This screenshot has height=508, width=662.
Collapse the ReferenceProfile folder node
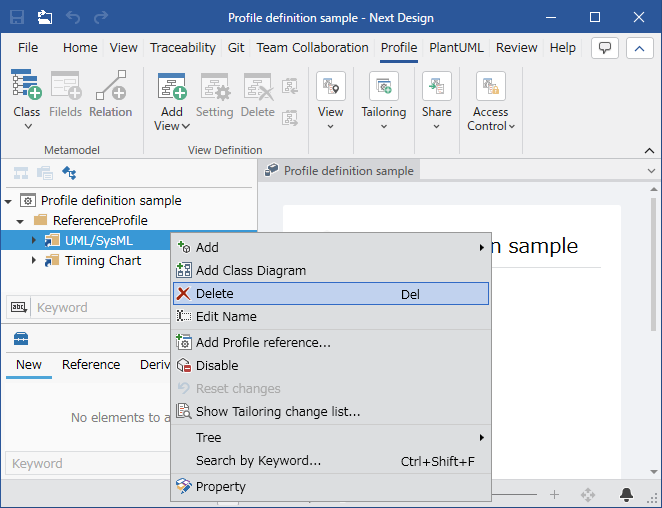coord(20,221)
